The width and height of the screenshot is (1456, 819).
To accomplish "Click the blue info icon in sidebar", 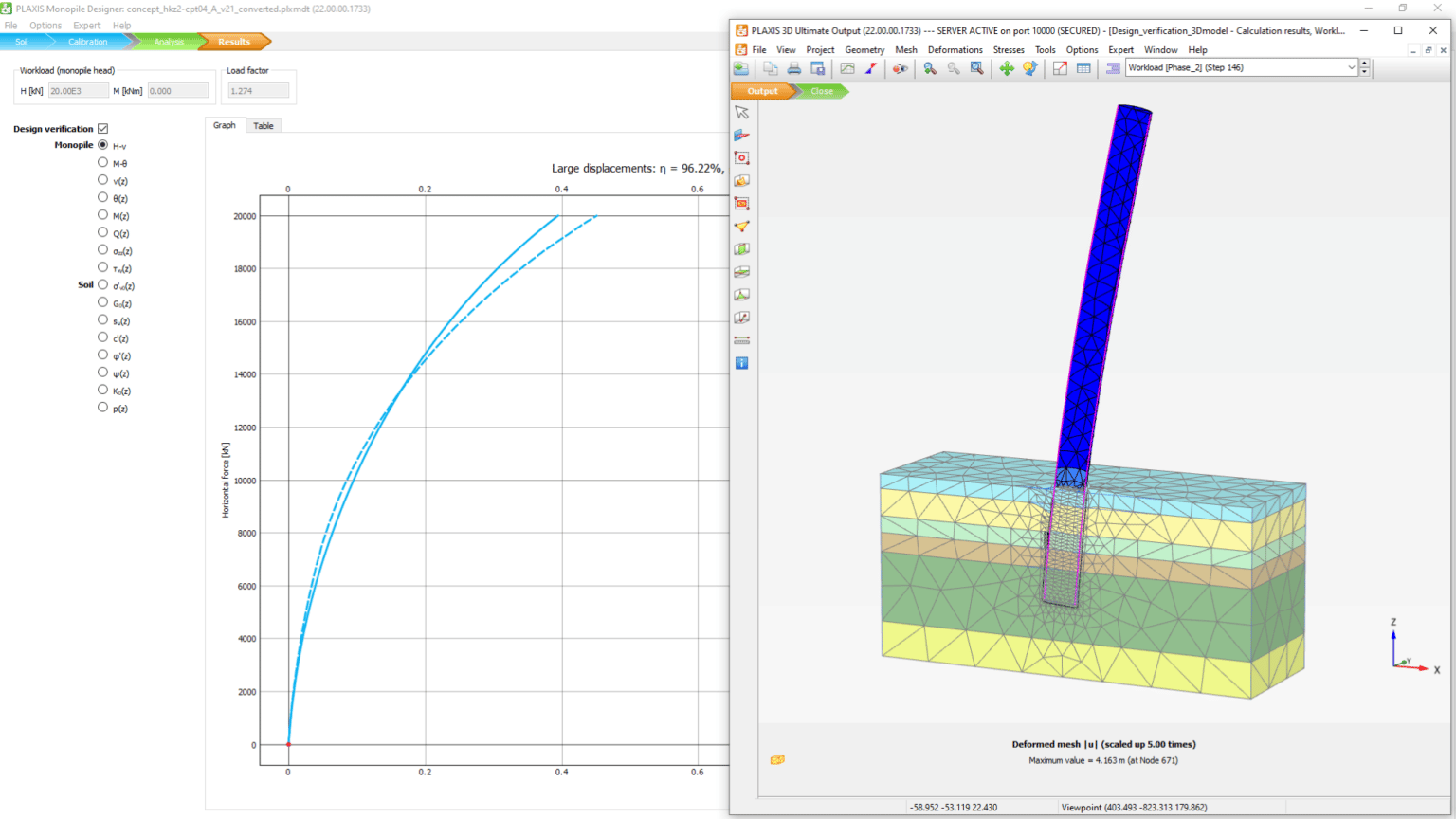I will pos(741,363).
